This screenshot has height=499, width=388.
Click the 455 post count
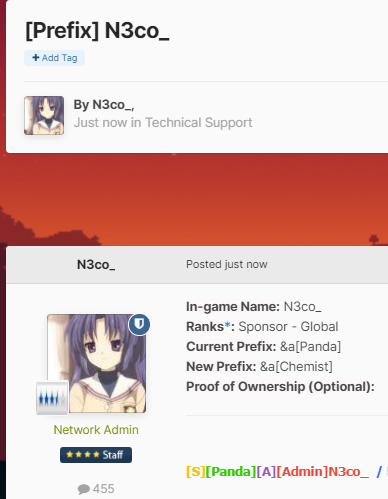[x=104, y=489]
